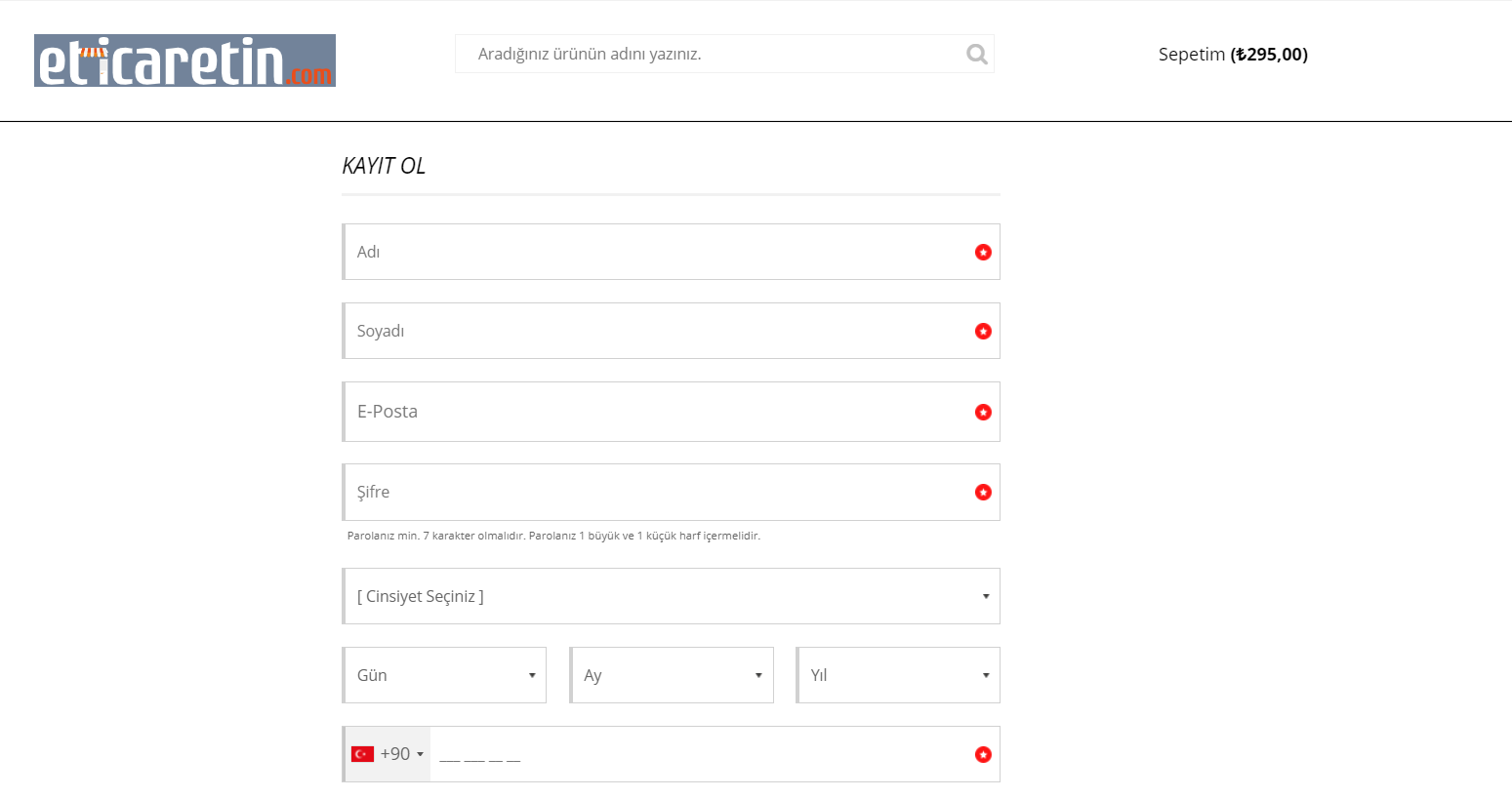1512x798 pixels.
Task: Click into the Adı input field
Action: click(x=671, y=252)
